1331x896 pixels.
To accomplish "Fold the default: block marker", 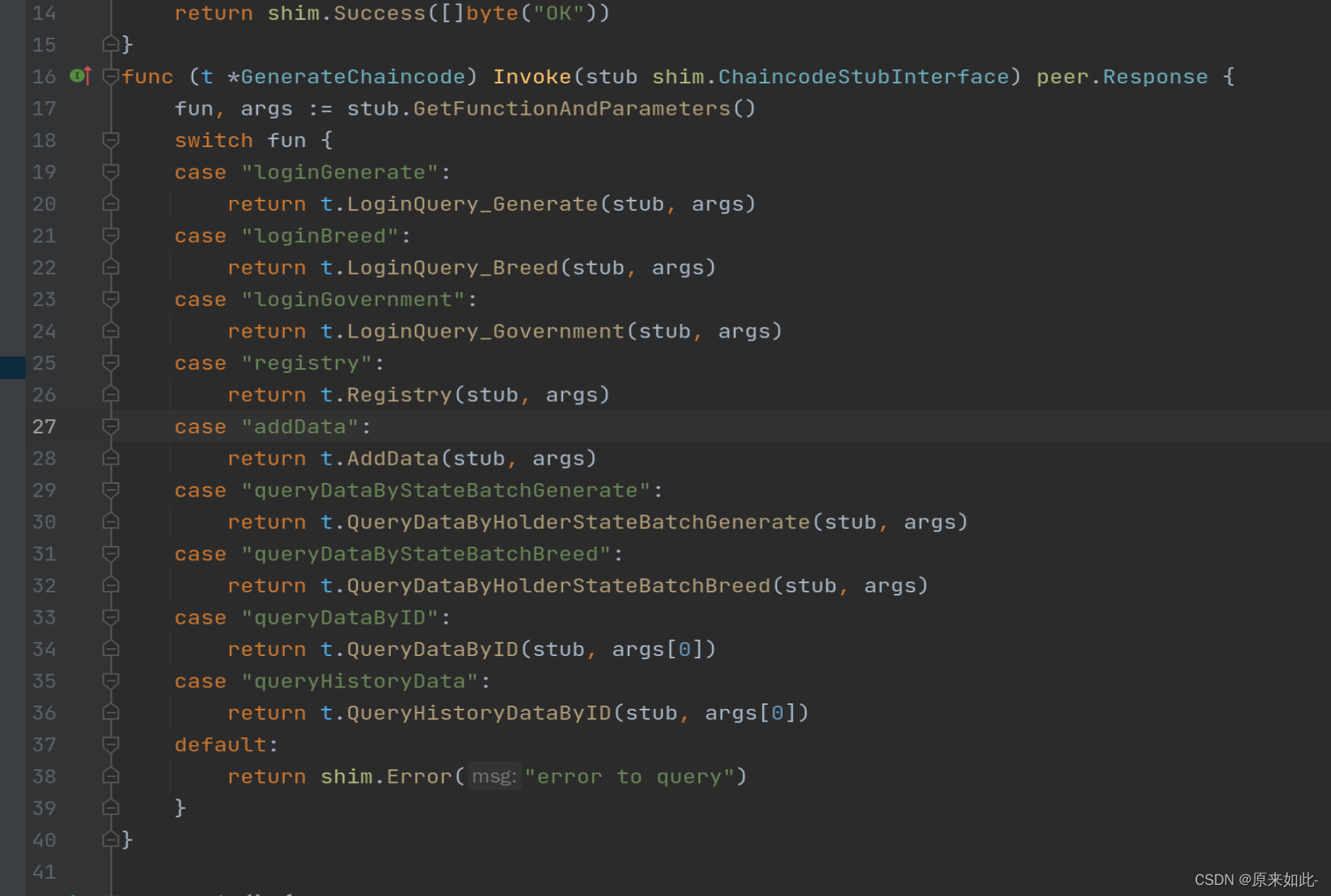I will [x=111, y=744].
